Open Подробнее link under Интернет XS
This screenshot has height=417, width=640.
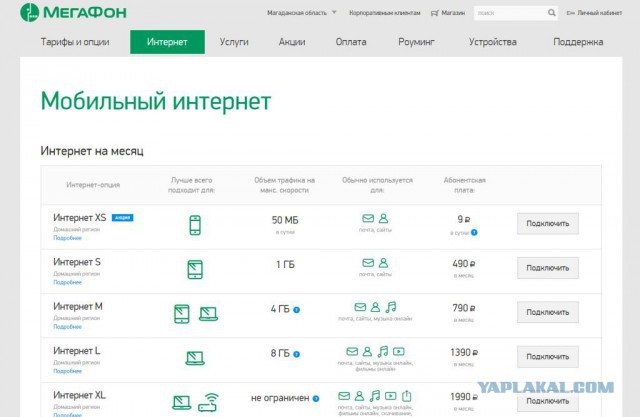(x=67, y=238)
